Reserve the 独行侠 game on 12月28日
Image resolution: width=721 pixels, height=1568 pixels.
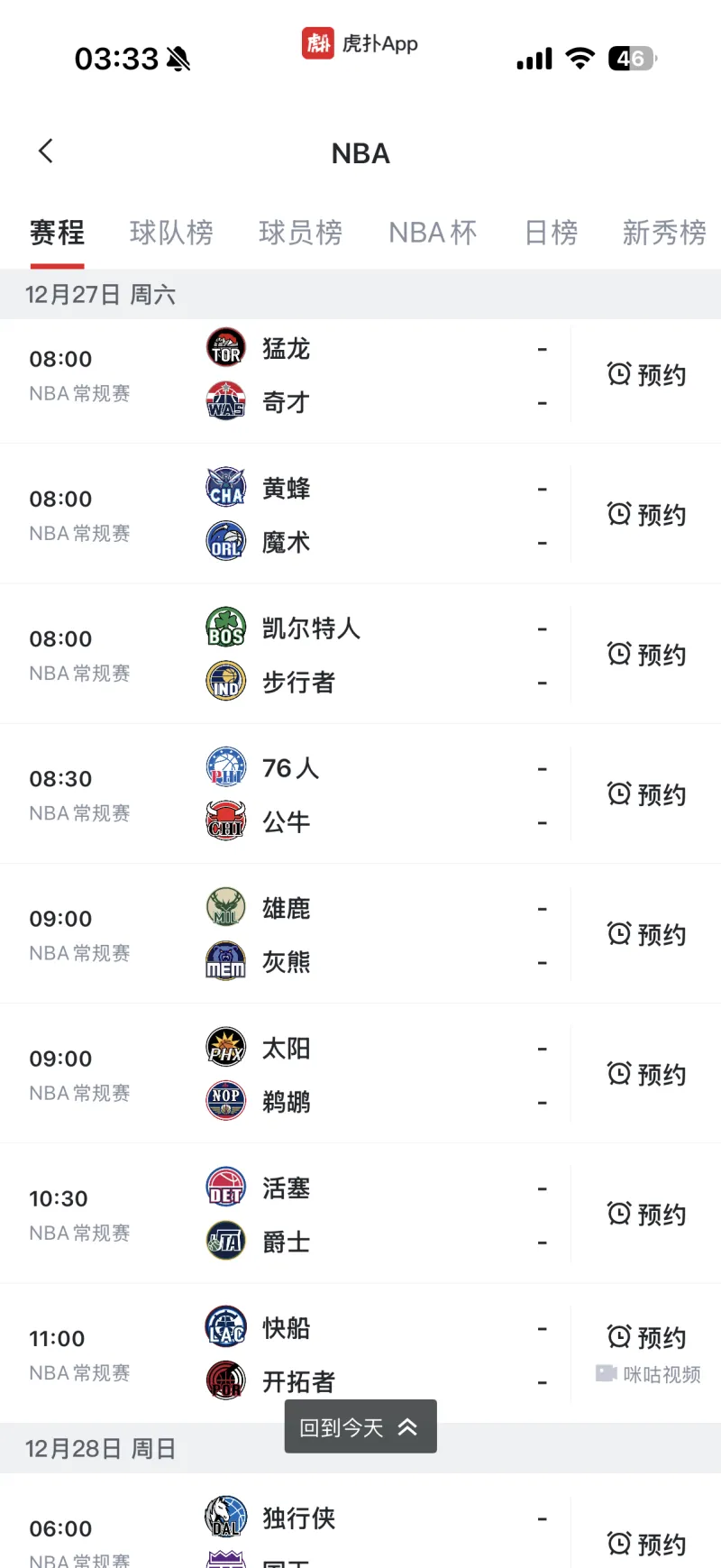click(x=646, y=1544)
